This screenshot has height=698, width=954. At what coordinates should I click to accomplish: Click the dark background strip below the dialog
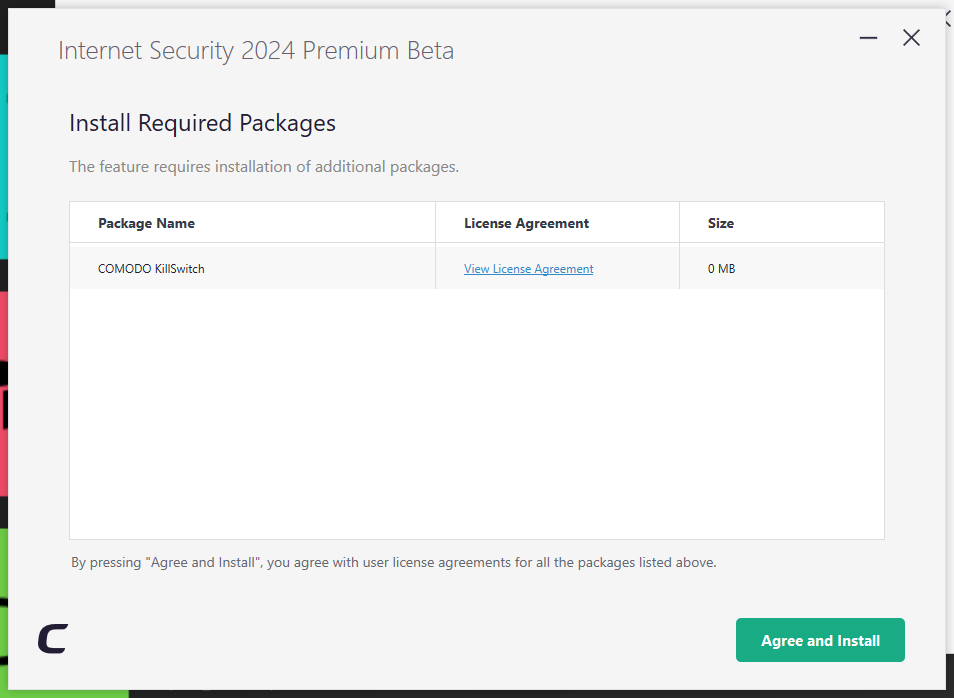tap(541, 694)
